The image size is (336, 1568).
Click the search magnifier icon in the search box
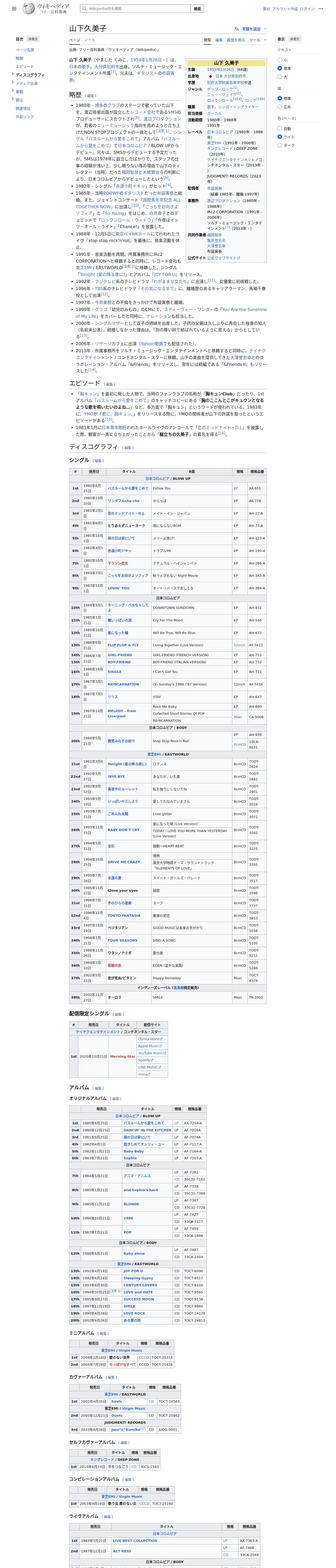(85, 9)
